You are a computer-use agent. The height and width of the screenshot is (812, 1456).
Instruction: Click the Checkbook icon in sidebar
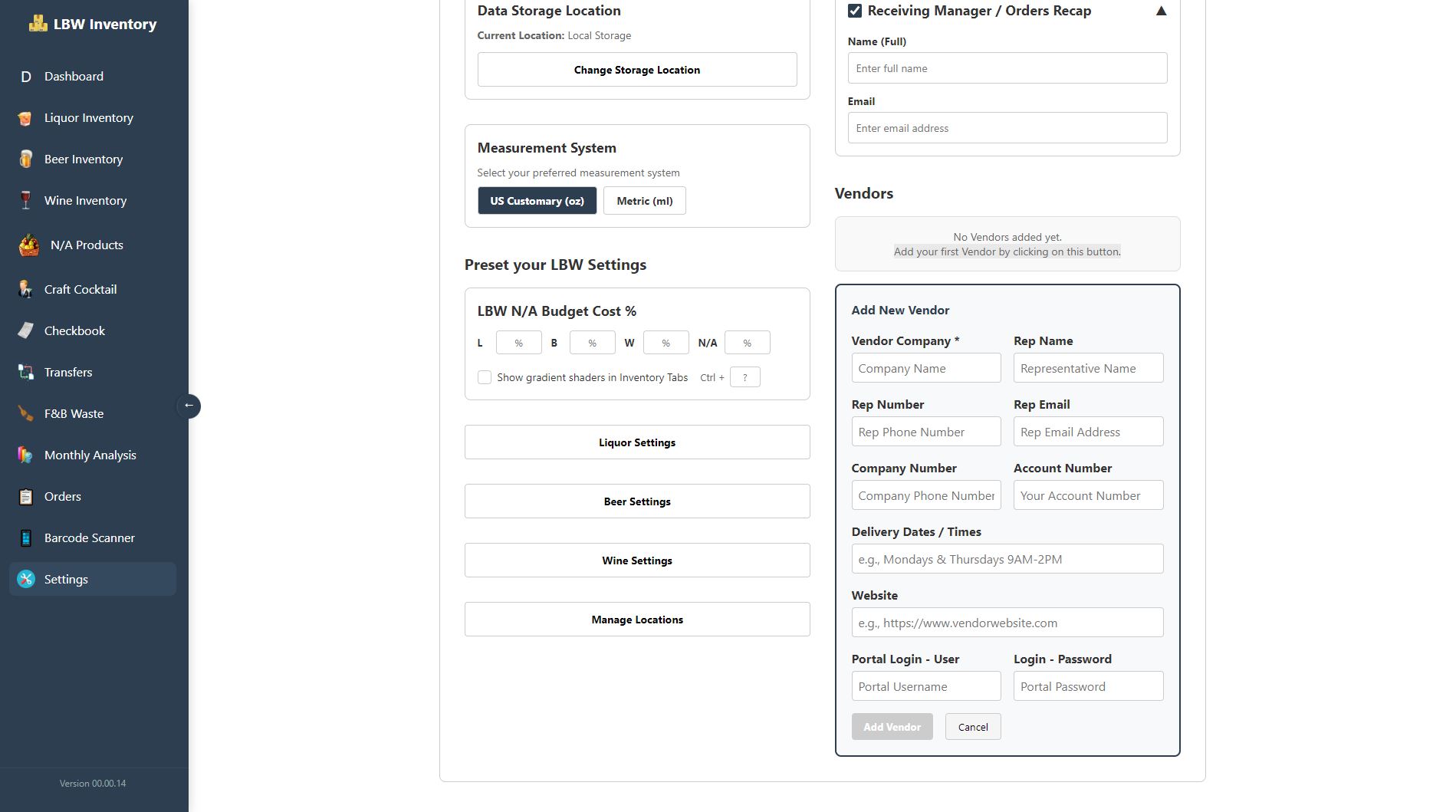click(x=25, y=331)
